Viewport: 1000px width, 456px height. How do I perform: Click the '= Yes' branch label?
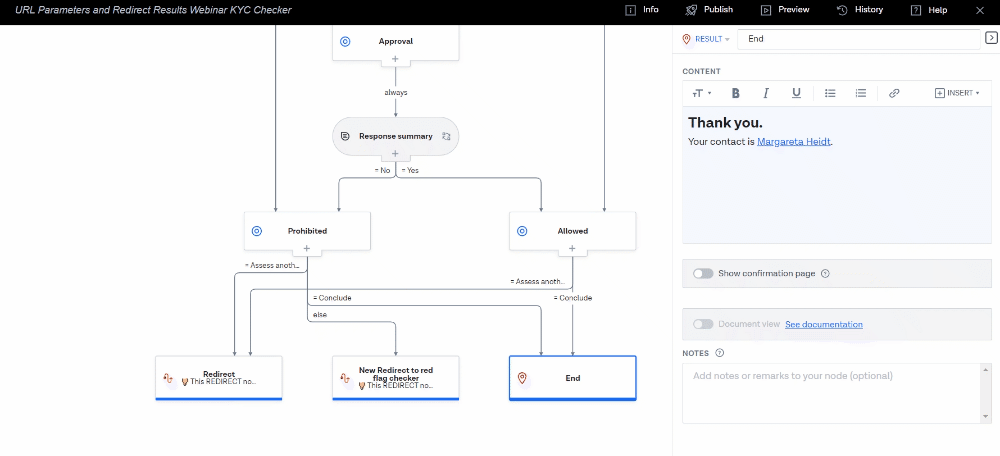410,170
